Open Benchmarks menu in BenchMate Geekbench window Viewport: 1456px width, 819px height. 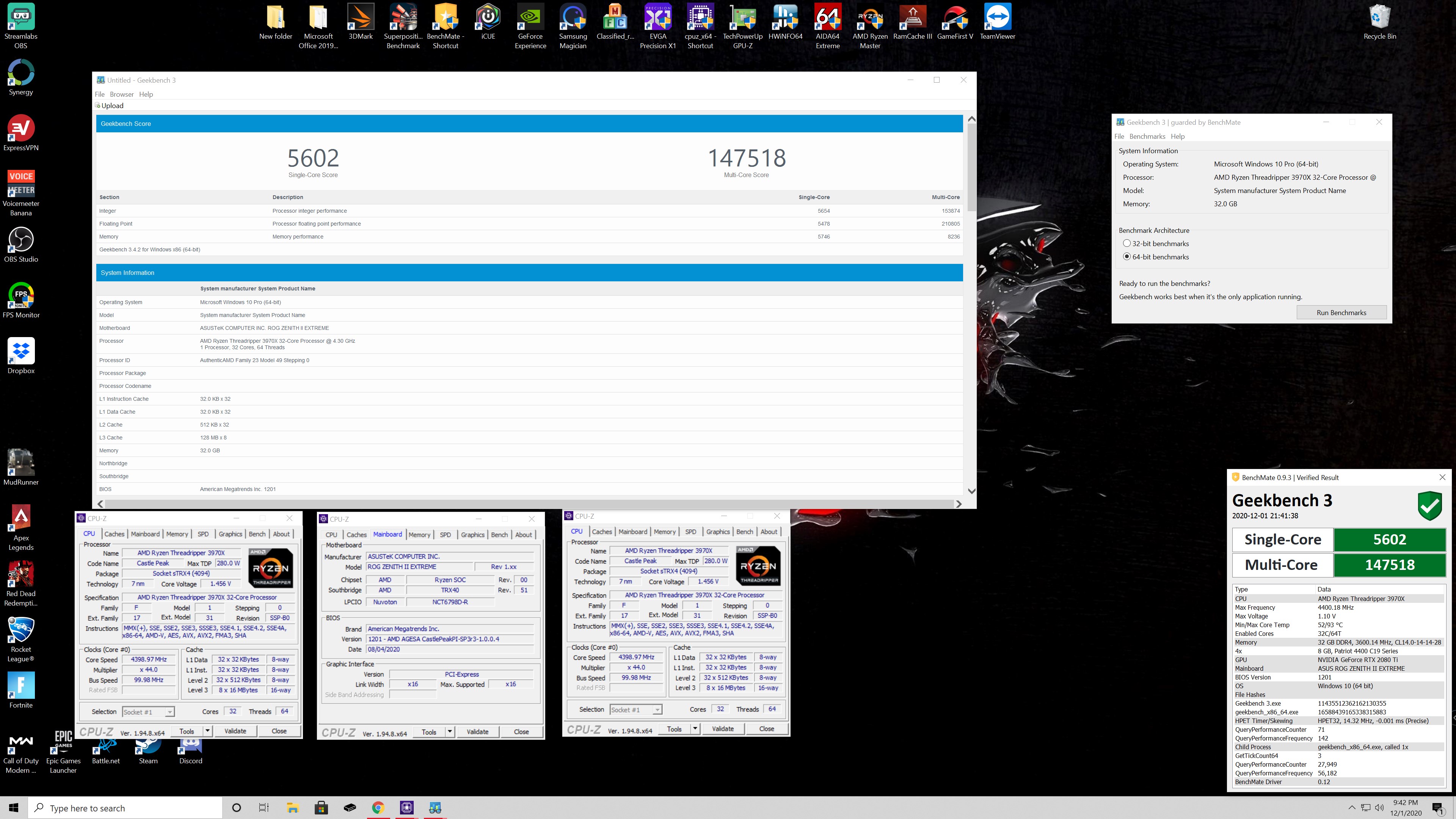(x=1147, y=136)
